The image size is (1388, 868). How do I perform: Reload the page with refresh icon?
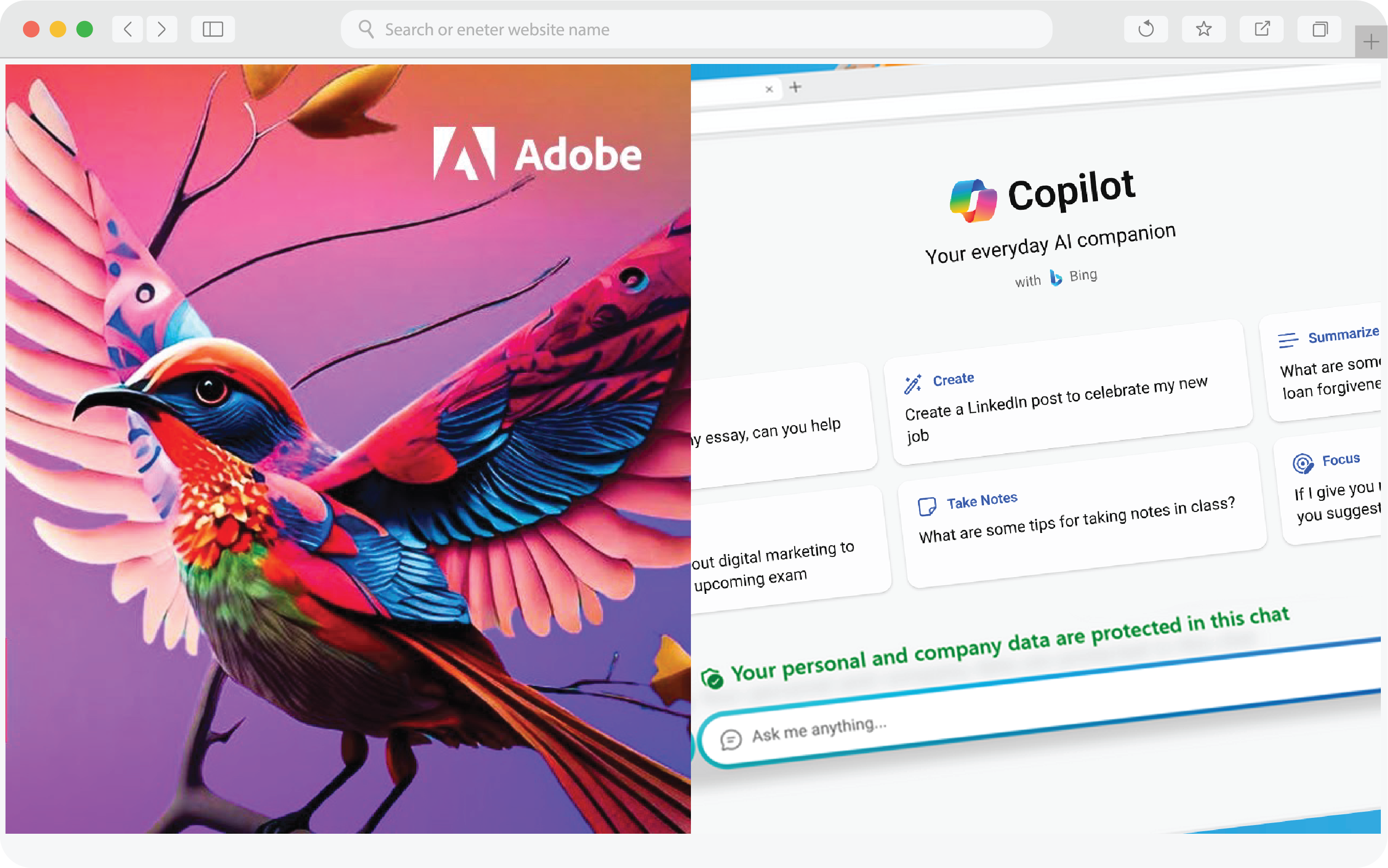[1146, 29]
